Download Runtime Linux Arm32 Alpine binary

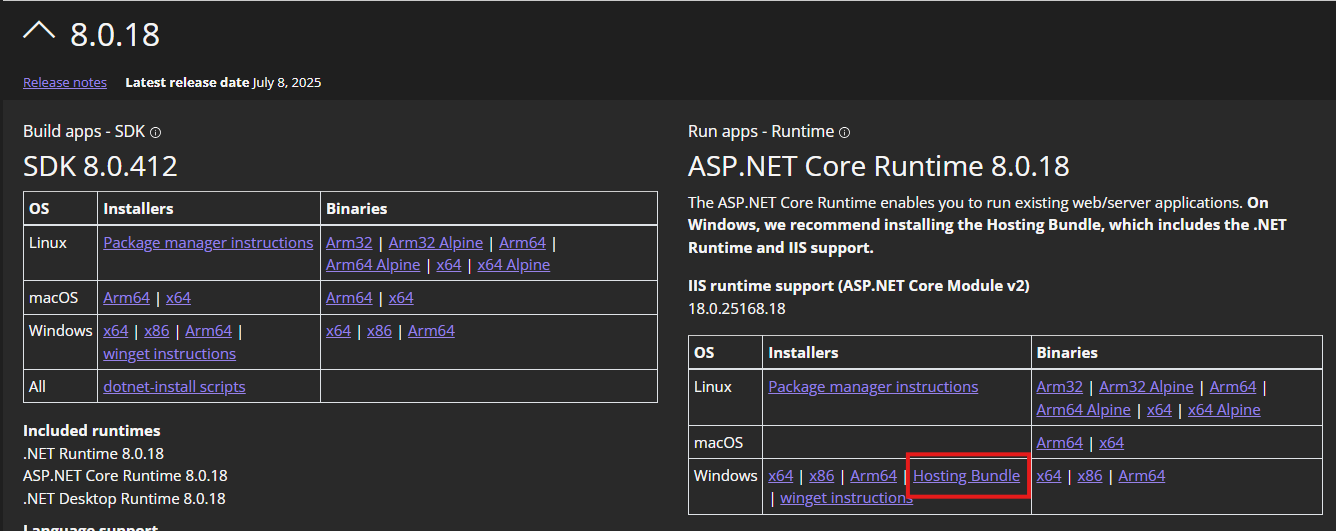(x=1146, y=386)
